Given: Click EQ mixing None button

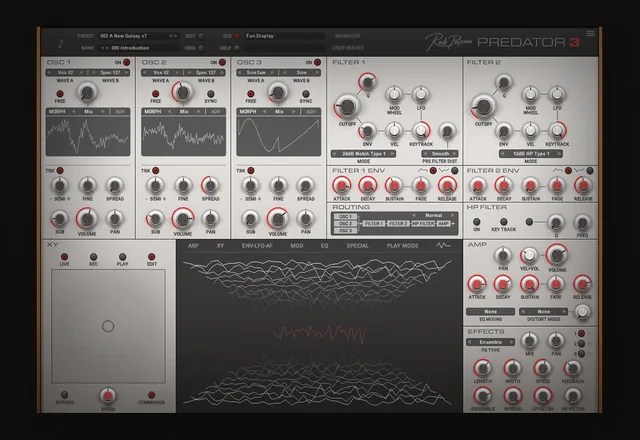Looking at the screenshot, I should pyautogui.click(x=491, y=311).
